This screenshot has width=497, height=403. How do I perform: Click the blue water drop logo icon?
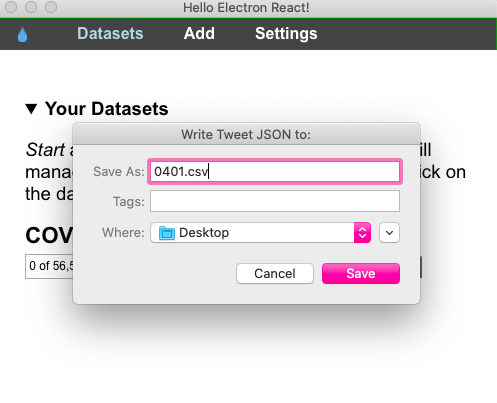22,35
